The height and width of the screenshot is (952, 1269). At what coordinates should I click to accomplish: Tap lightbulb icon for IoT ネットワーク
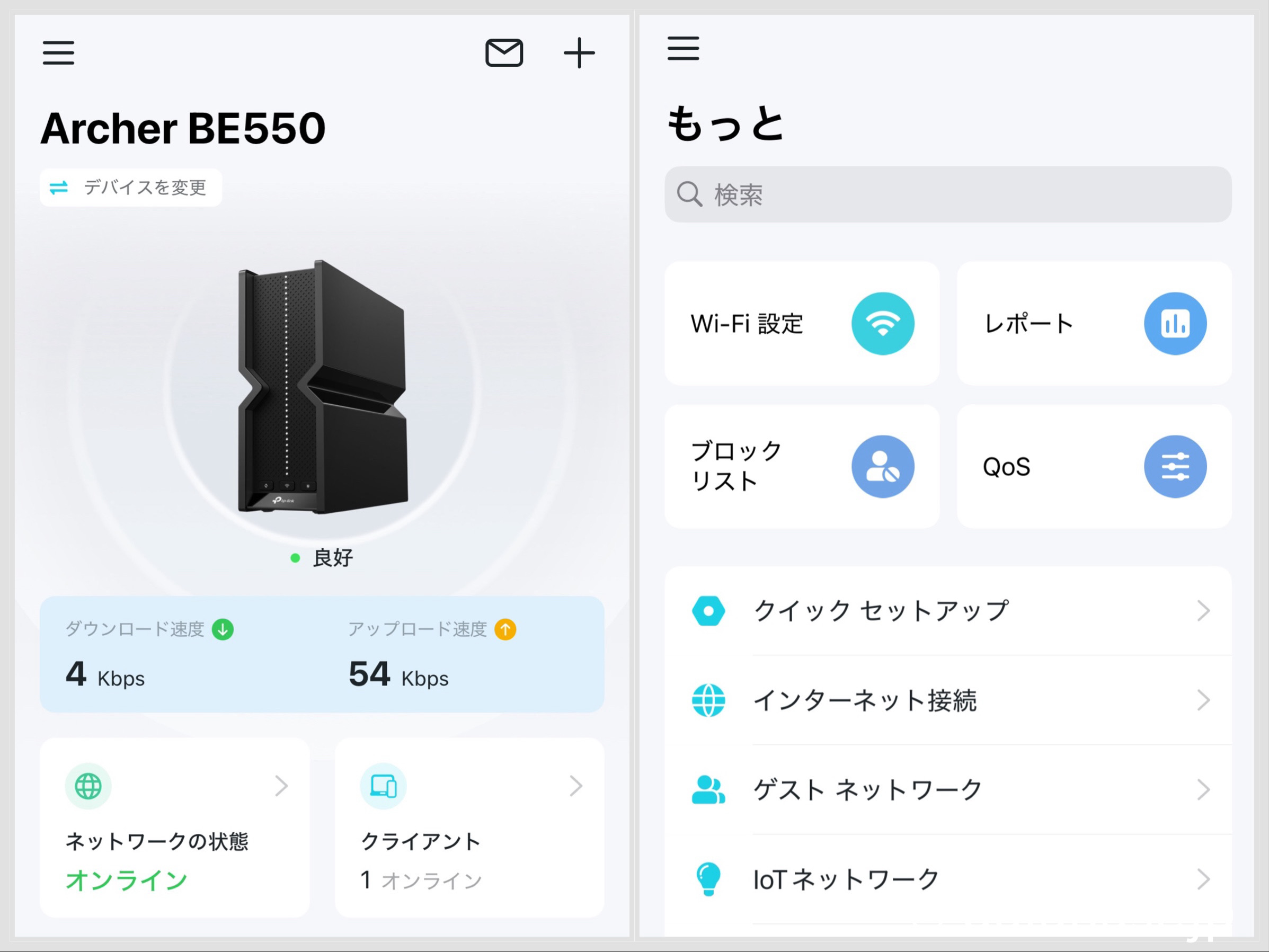pyautogui.click(x=708, y=879)
